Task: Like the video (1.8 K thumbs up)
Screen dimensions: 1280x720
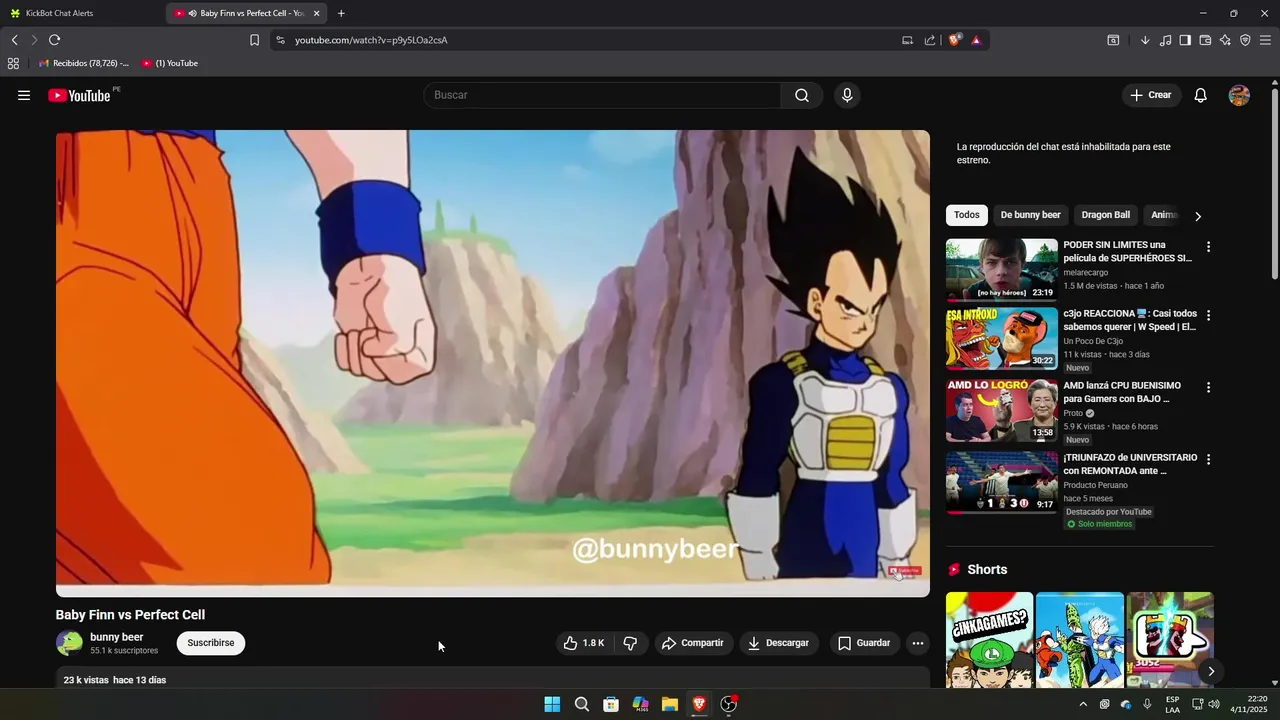Action: click(x=584, y=643)
